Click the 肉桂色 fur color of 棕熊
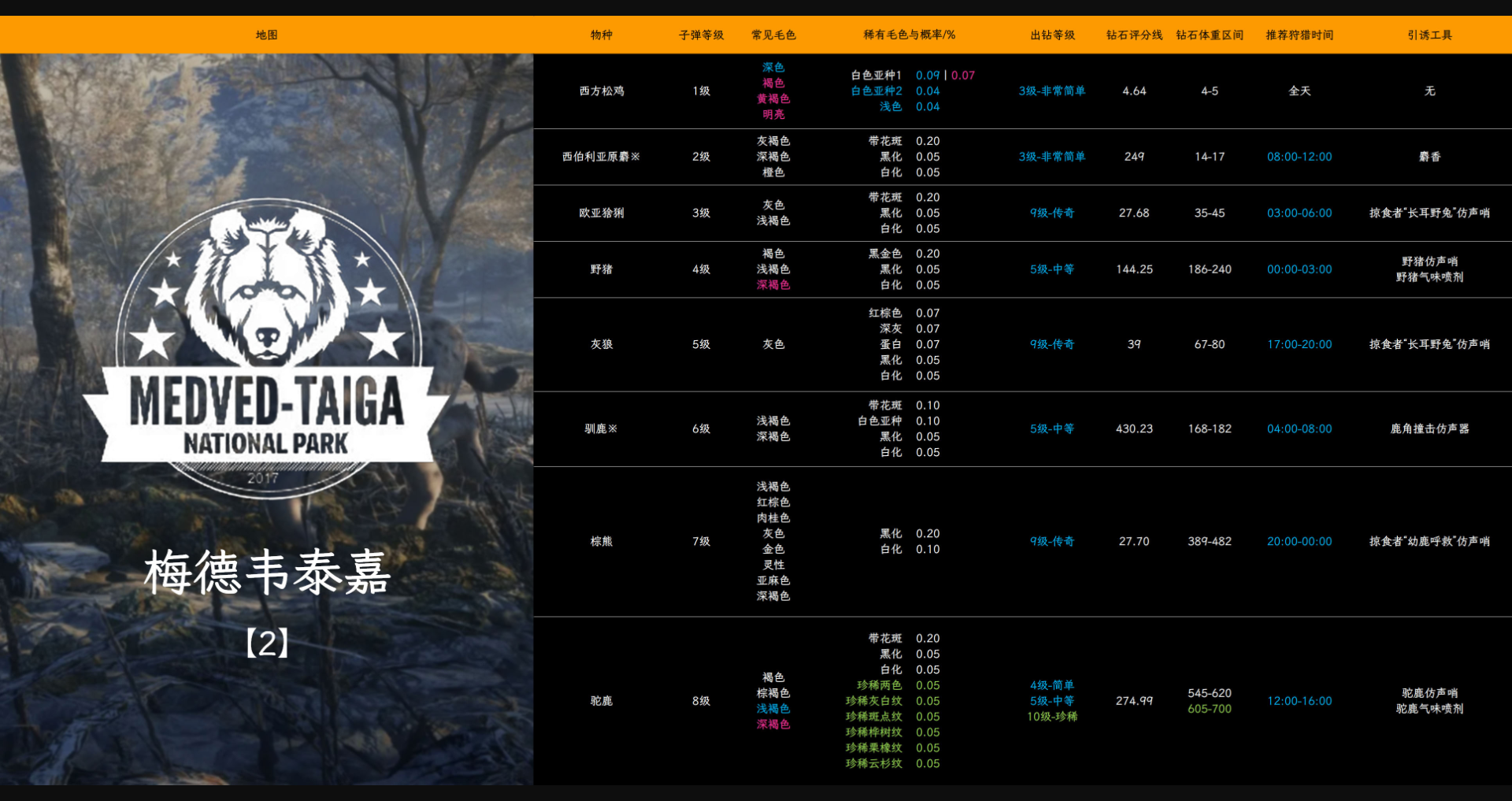 coord(773,518)
